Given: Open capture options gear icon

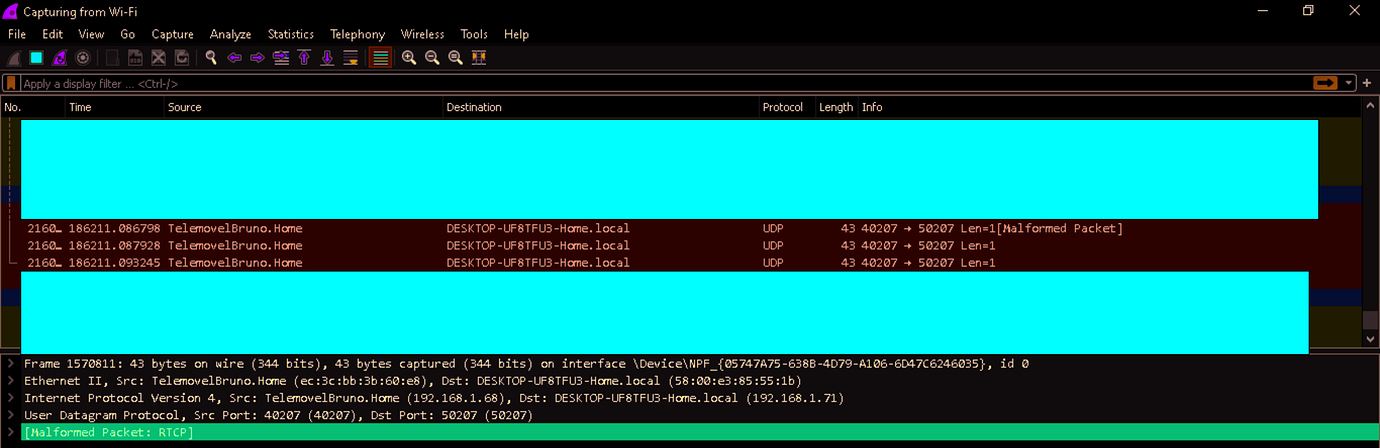Looking at the screenshot, I should [x=83, y=58].
